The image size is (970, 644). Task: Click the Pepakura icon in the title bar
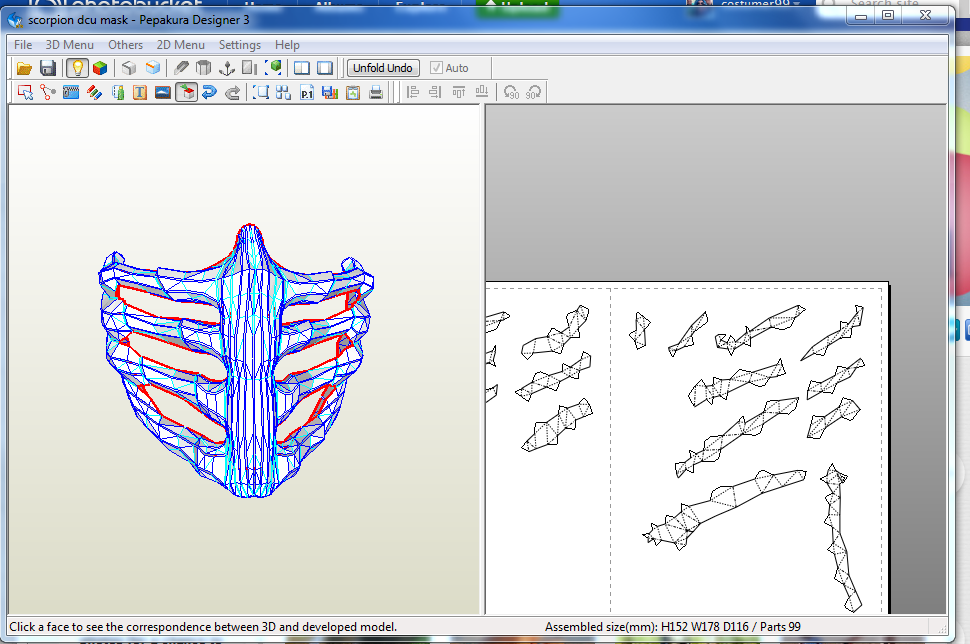(15, 20)
